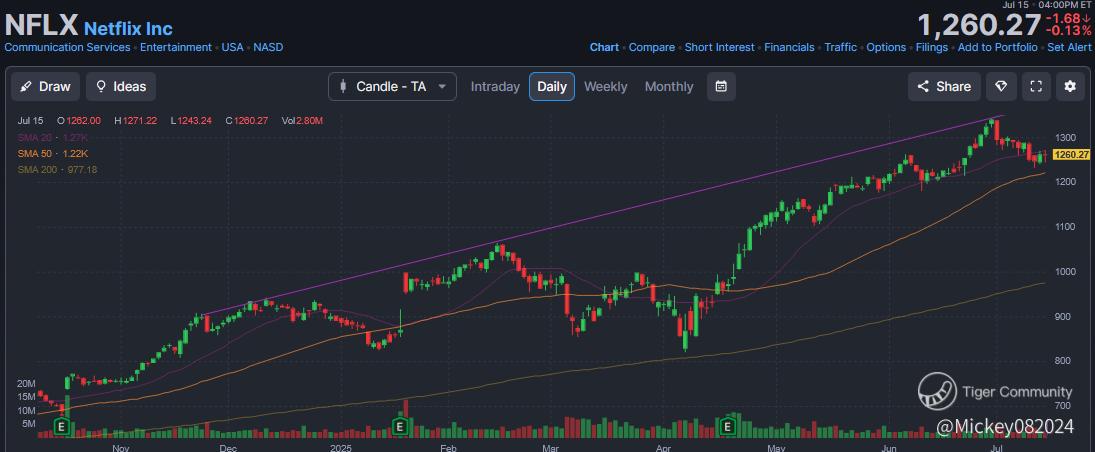Open Short Interest page
The height and width of the screenshot is (452, 1095).
(x=719, y=48)
